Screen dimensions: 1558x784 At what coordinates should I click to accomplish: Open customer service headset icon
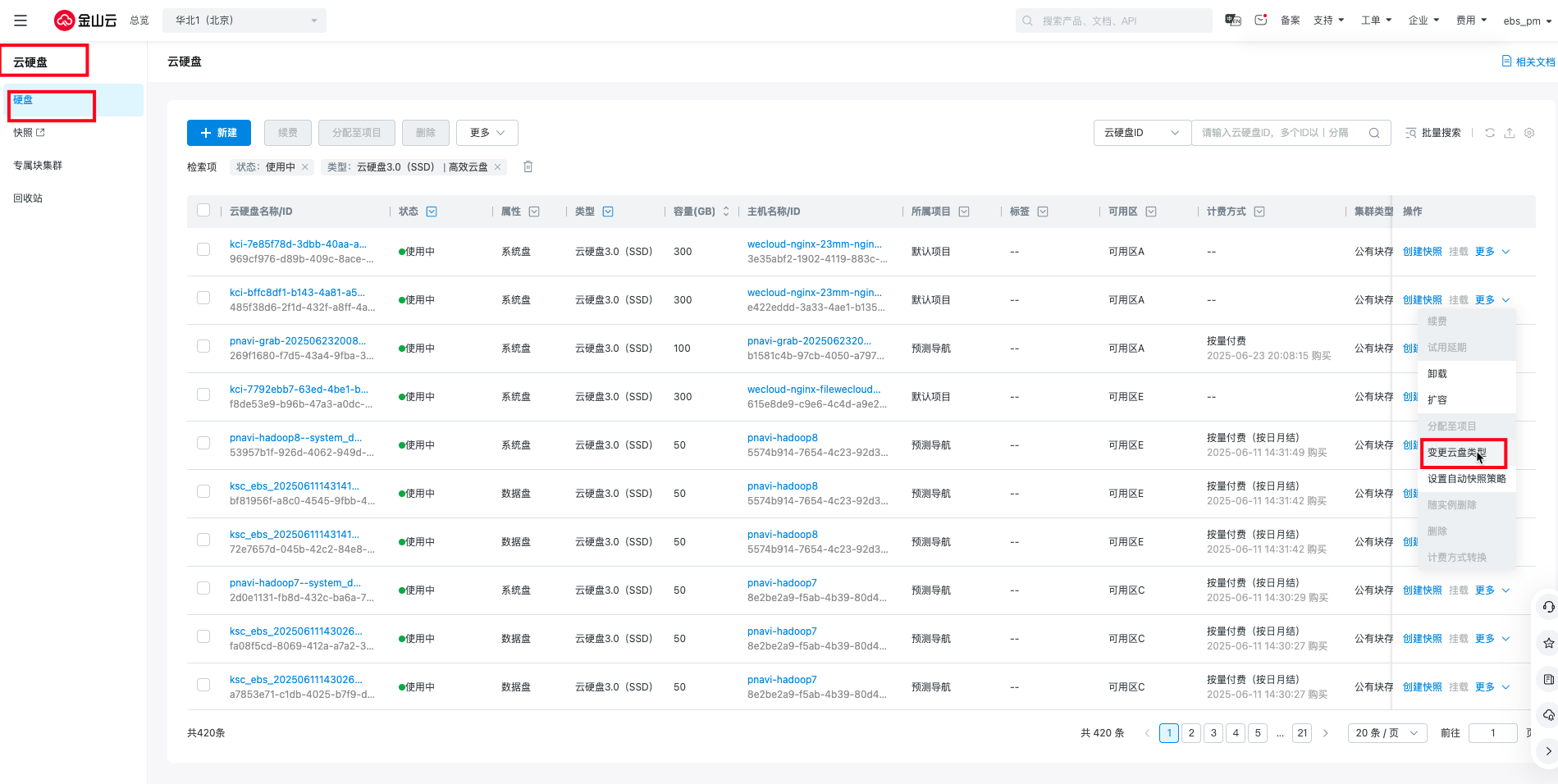point(1548,607)
